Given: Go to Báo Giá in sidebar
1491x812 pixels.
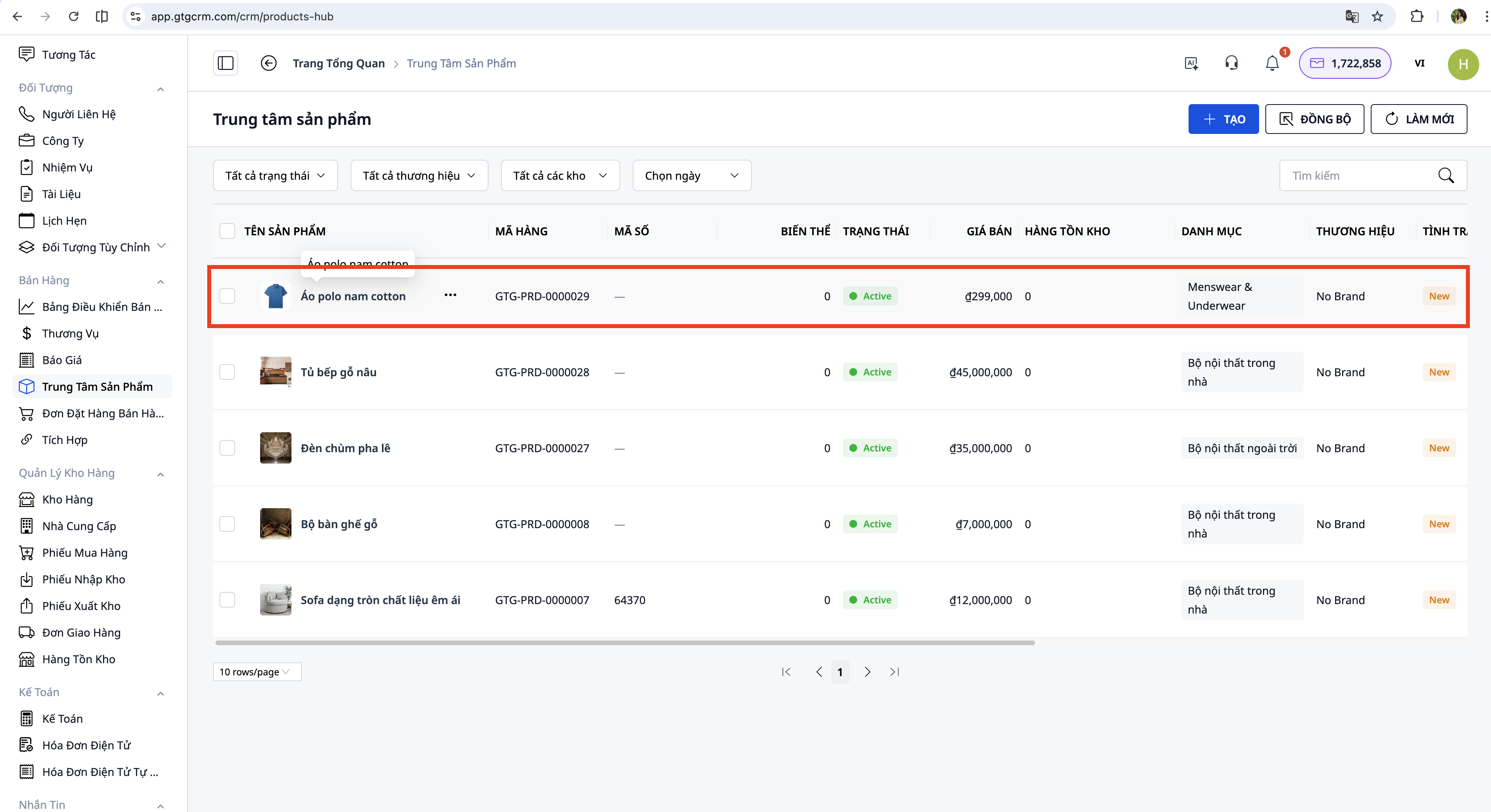Looking at the screenshot, I should [62, 360].
